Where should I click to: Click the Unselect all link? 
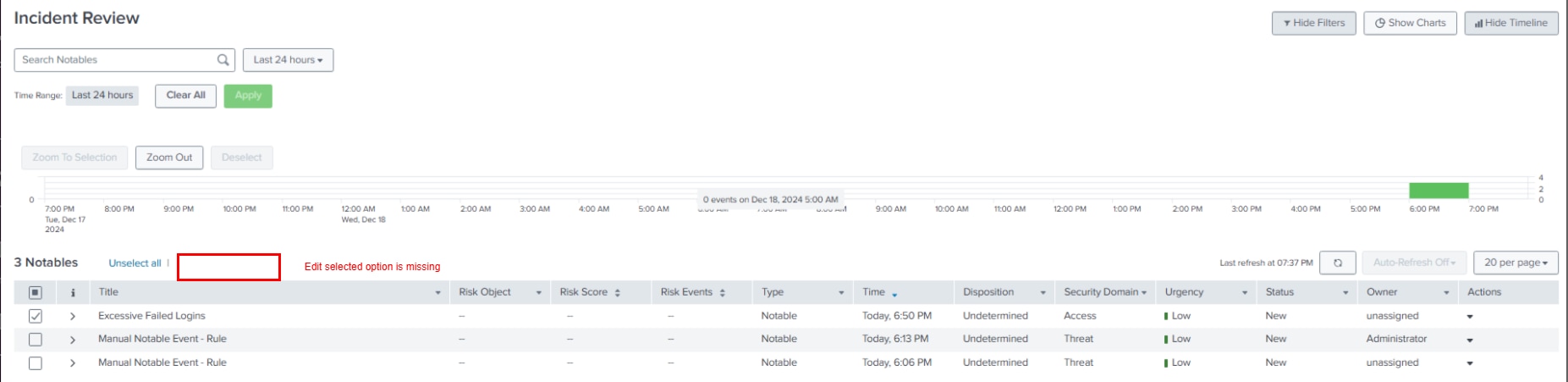click(135, 263)
